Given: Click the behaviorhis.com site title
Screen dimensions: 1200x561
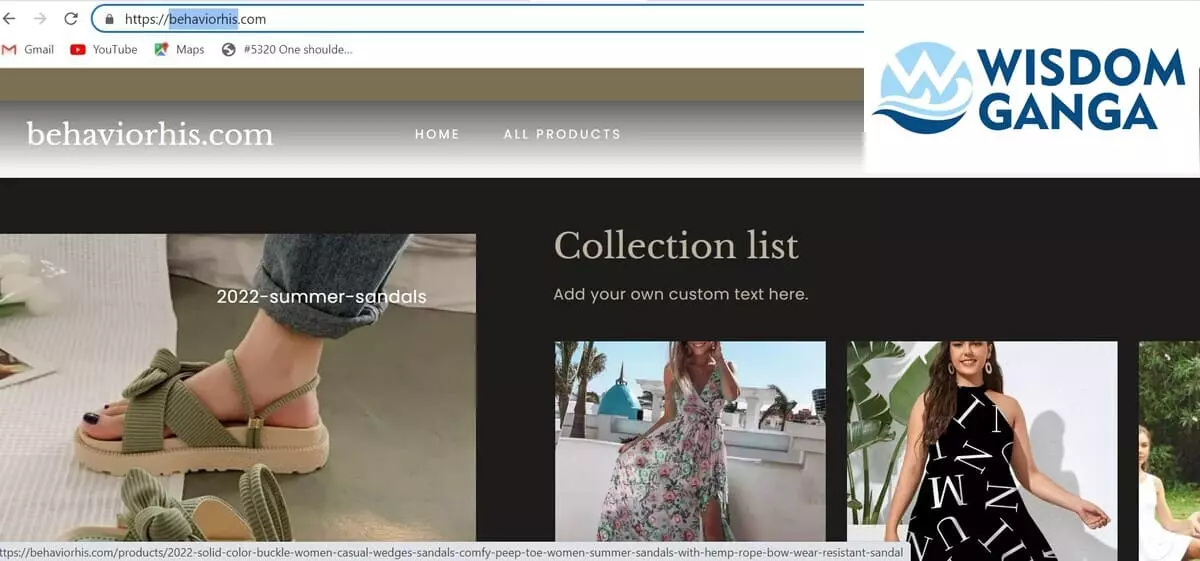Looking at the screenshot, I should tap(150, 134).
